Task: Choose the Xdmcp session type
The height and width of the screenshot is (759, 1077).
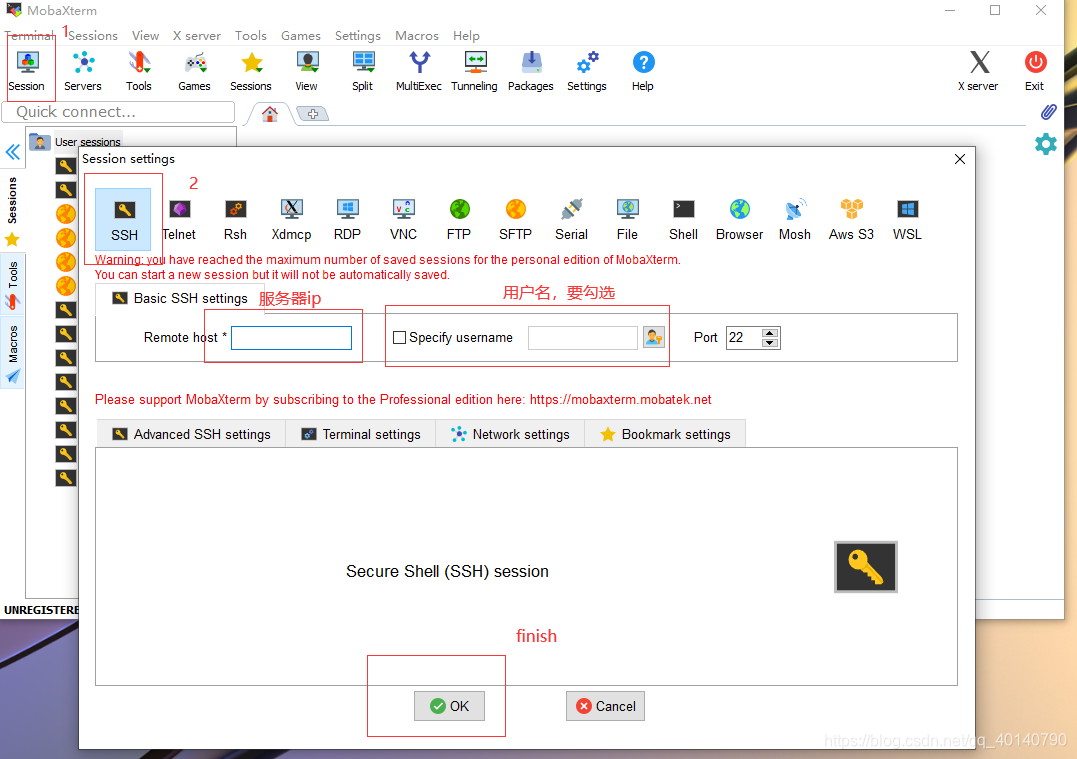Action: click(x=291, y=220)
